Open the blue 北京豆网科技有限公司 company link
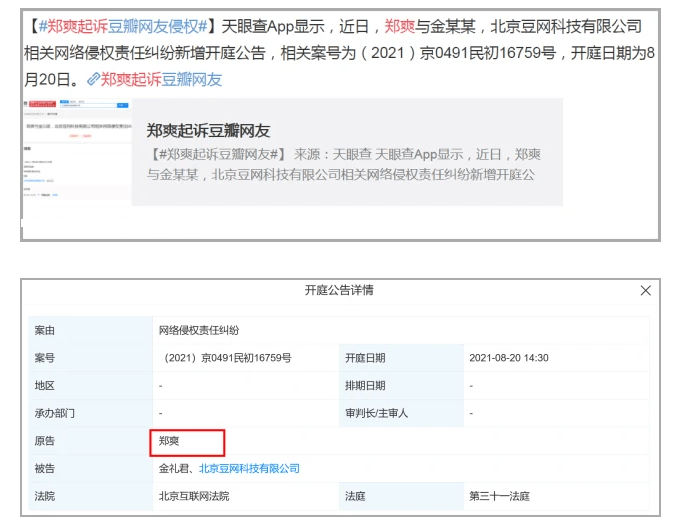The image size is (679, 526). click(249, 468)
